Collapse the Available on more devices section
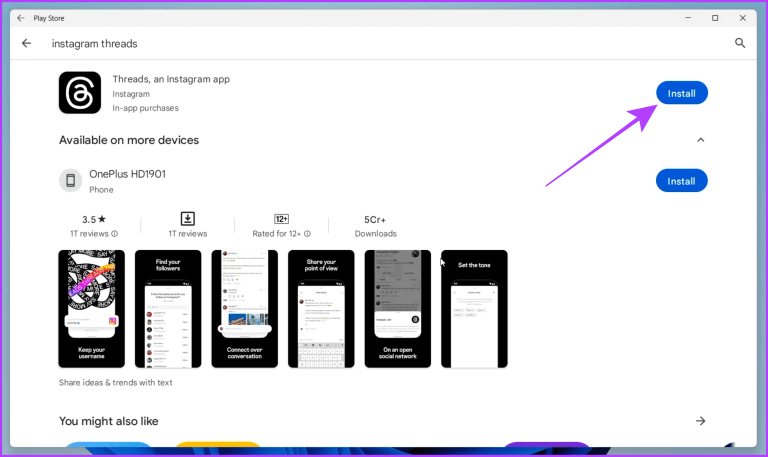The height and width of the screenshot is (457, 768). 700,140
